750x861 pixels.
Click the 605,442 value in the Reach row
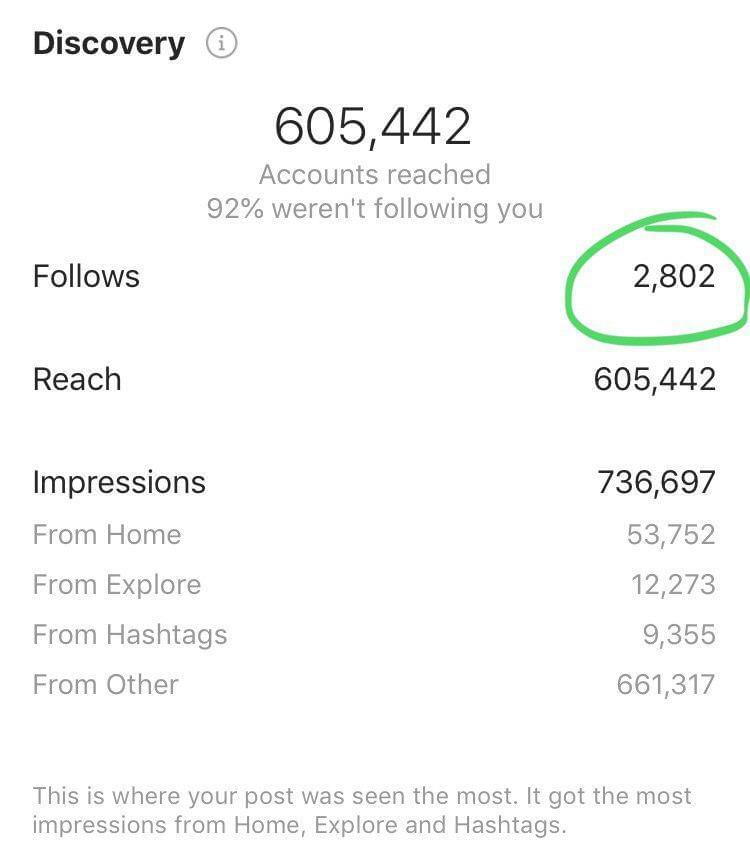[x=655, y=379]
